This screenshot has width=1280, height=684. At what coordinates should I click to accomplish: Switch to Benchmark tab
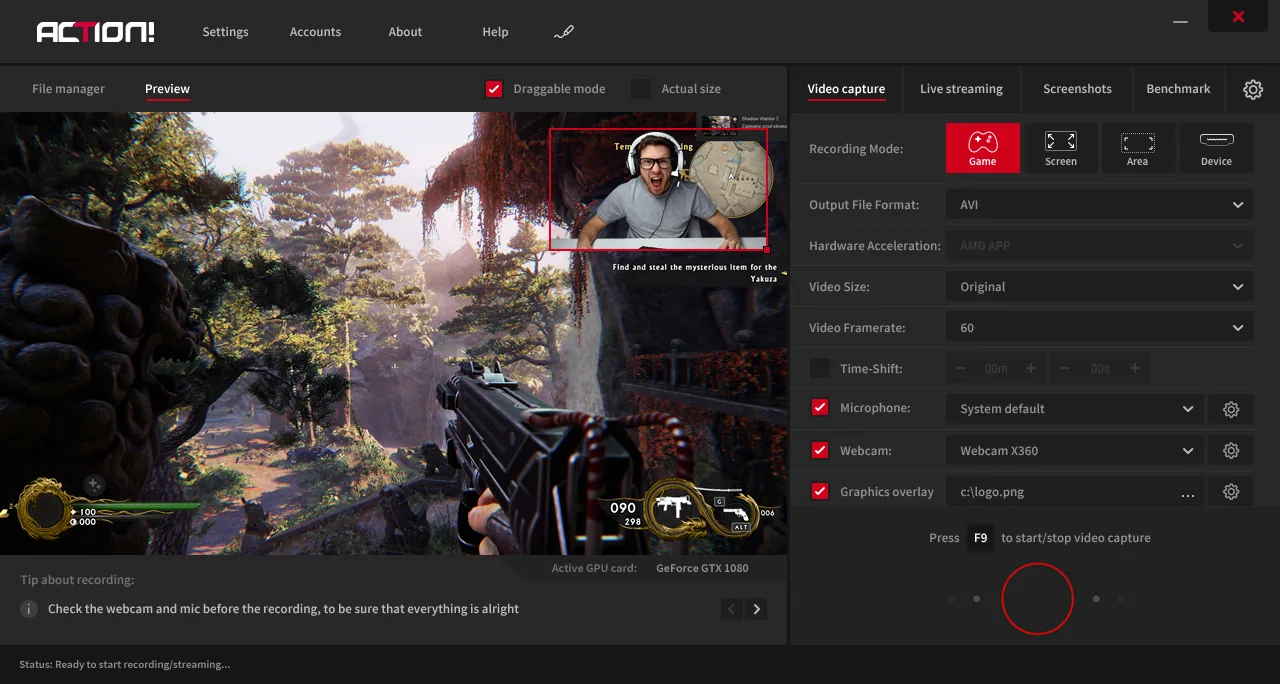pos(1178,89)
